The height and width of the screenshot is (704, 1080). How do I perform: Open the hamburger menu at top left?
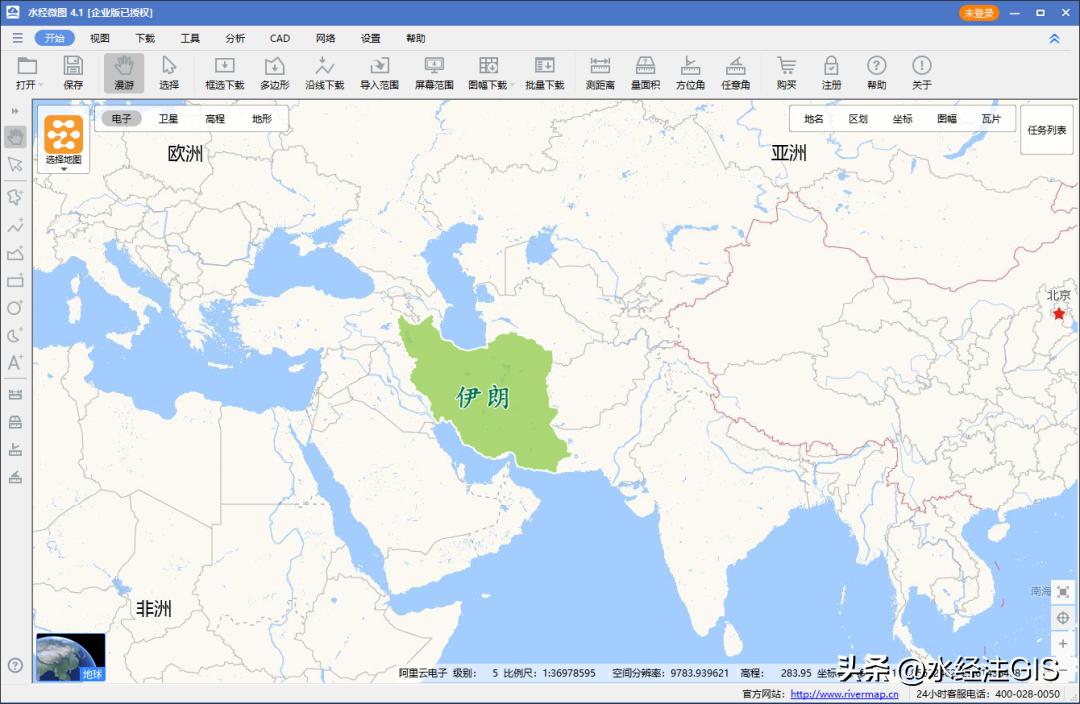click(x=17, y=38)
